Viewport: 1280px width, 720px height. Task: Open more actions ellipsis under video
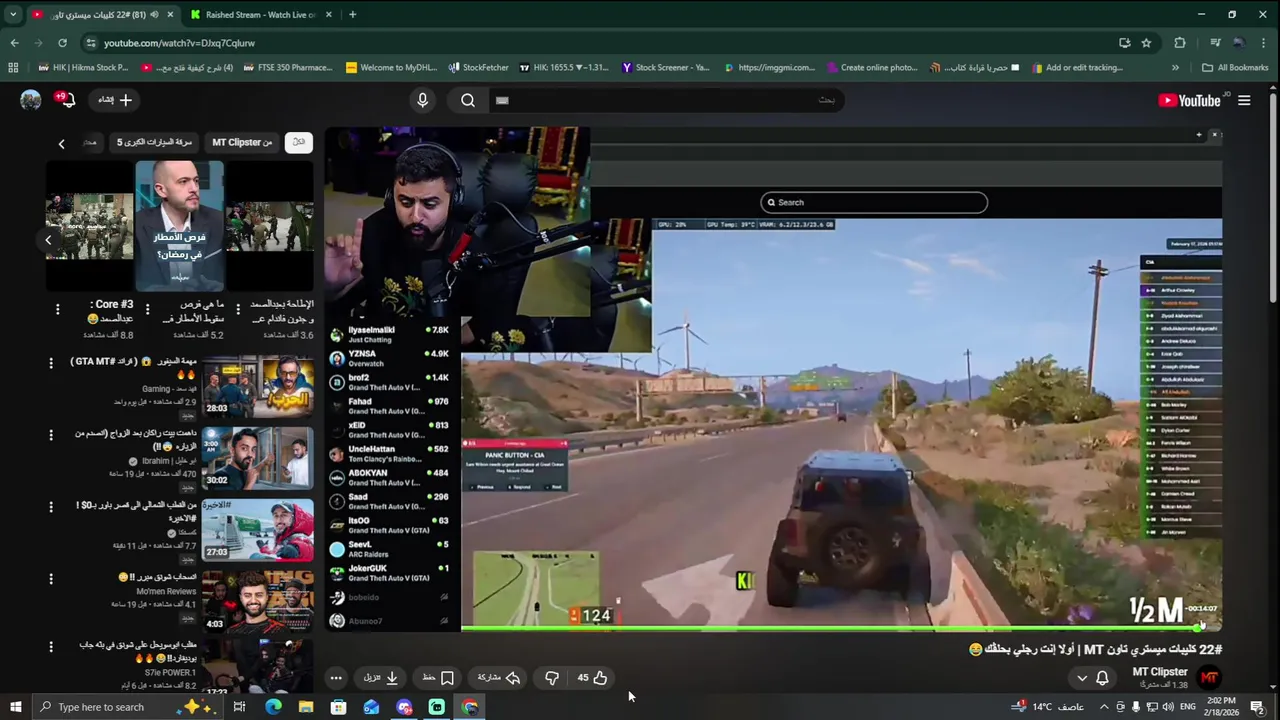click(336, 678)
